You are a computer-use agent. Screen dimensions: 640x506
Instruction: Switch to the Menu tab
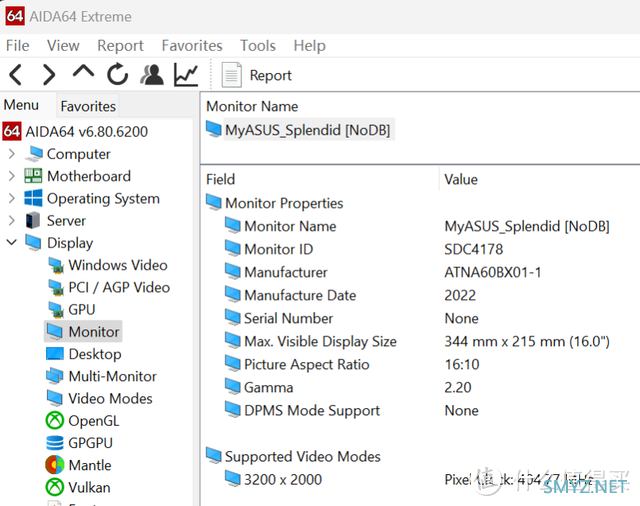pos(21,105)
